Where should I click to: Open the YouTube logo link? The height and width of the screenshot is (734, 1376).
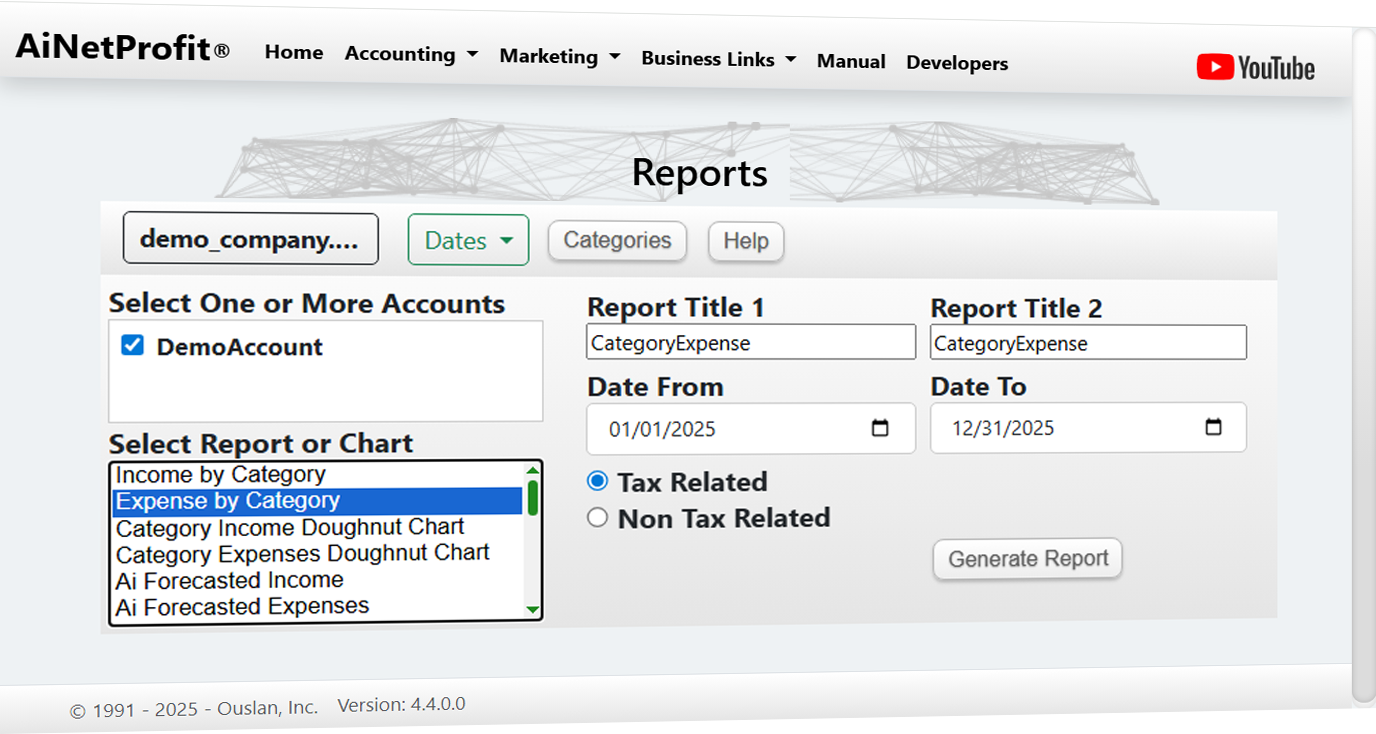1255,68
